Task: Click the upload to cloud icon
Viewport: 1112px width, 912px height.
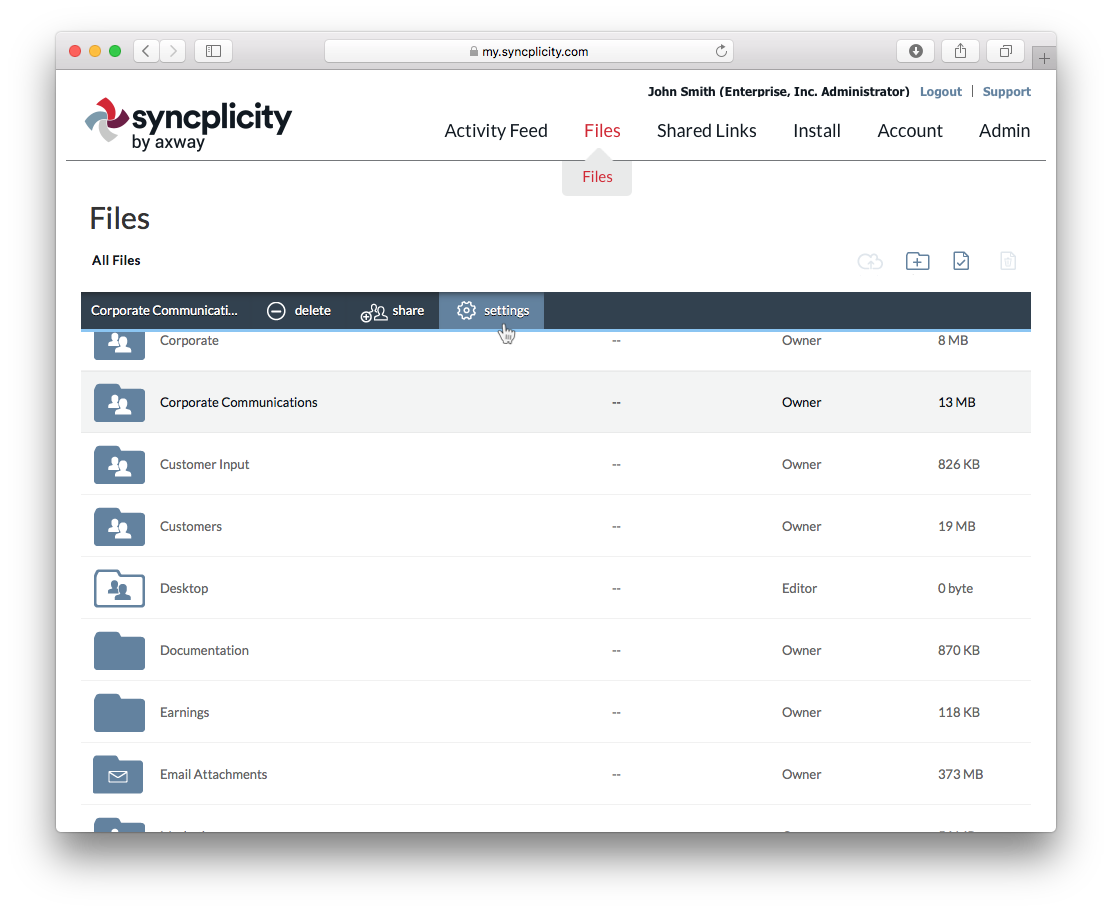Action: tap(870, 261)
